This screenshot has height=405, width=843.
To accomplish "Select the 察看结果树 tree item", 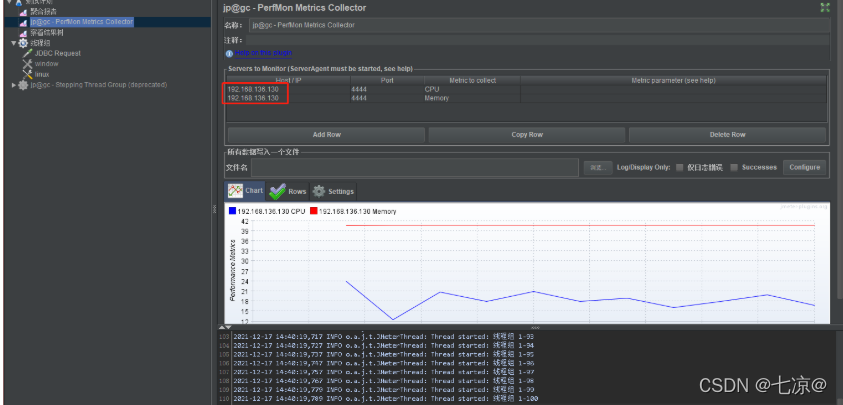I will pos(47,32).
